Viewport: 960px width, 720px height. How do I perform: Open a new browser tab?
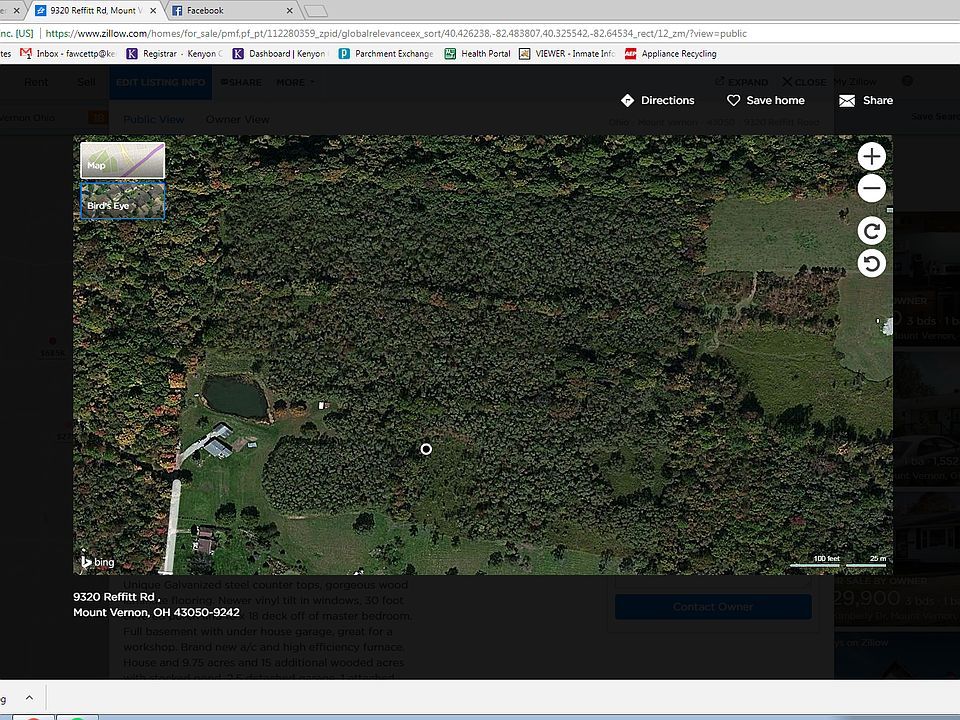tap(316, 10)
